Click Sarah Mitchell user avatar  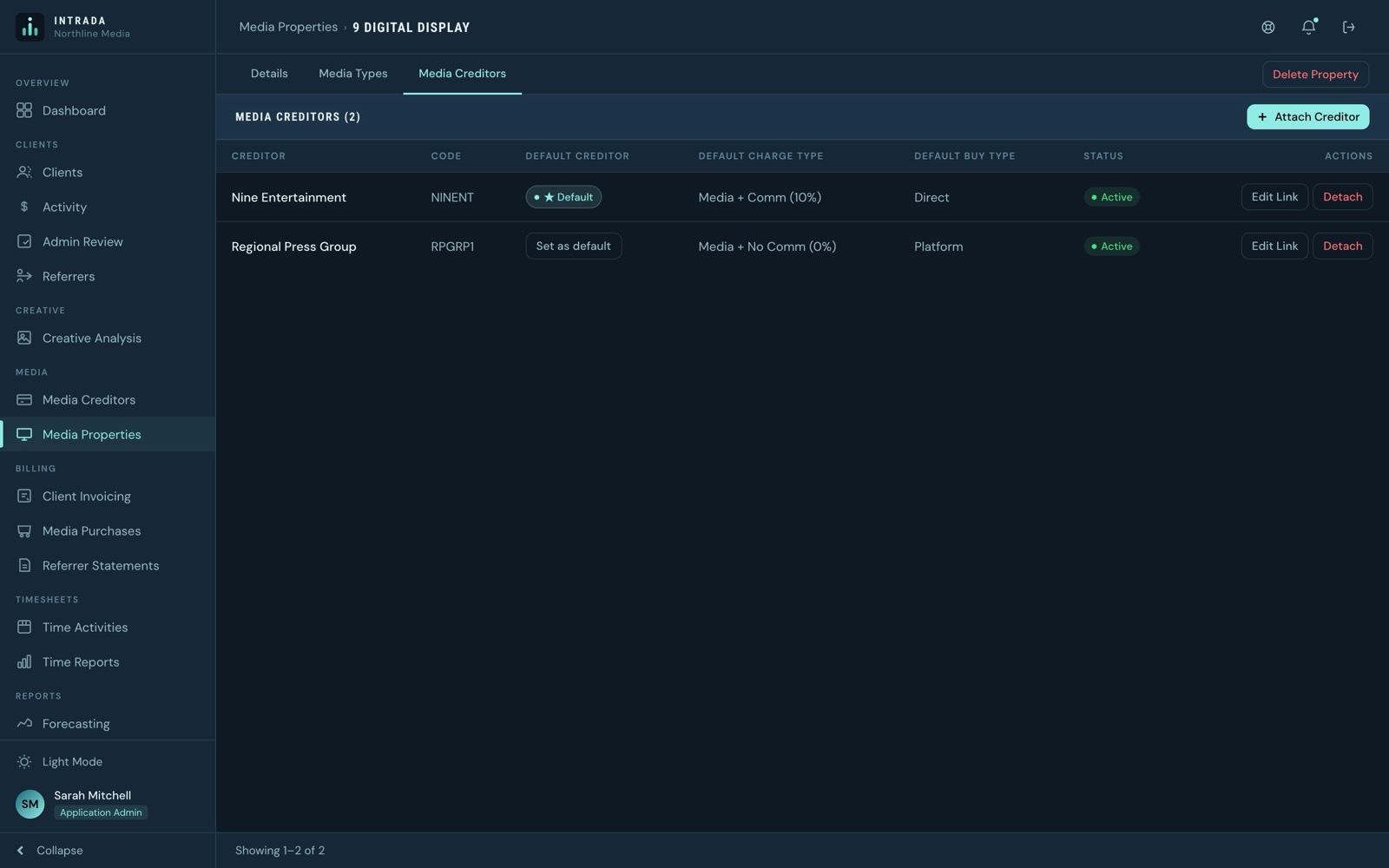(x=30, y=804)
